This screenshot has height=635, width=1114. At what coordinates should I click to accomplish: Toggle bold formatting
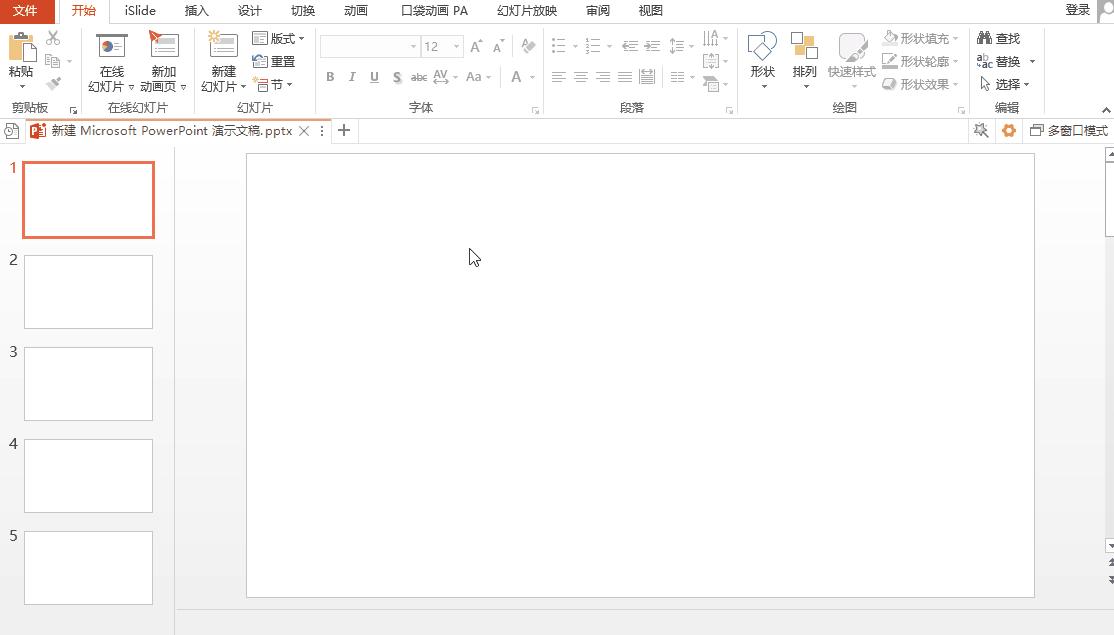330,76
